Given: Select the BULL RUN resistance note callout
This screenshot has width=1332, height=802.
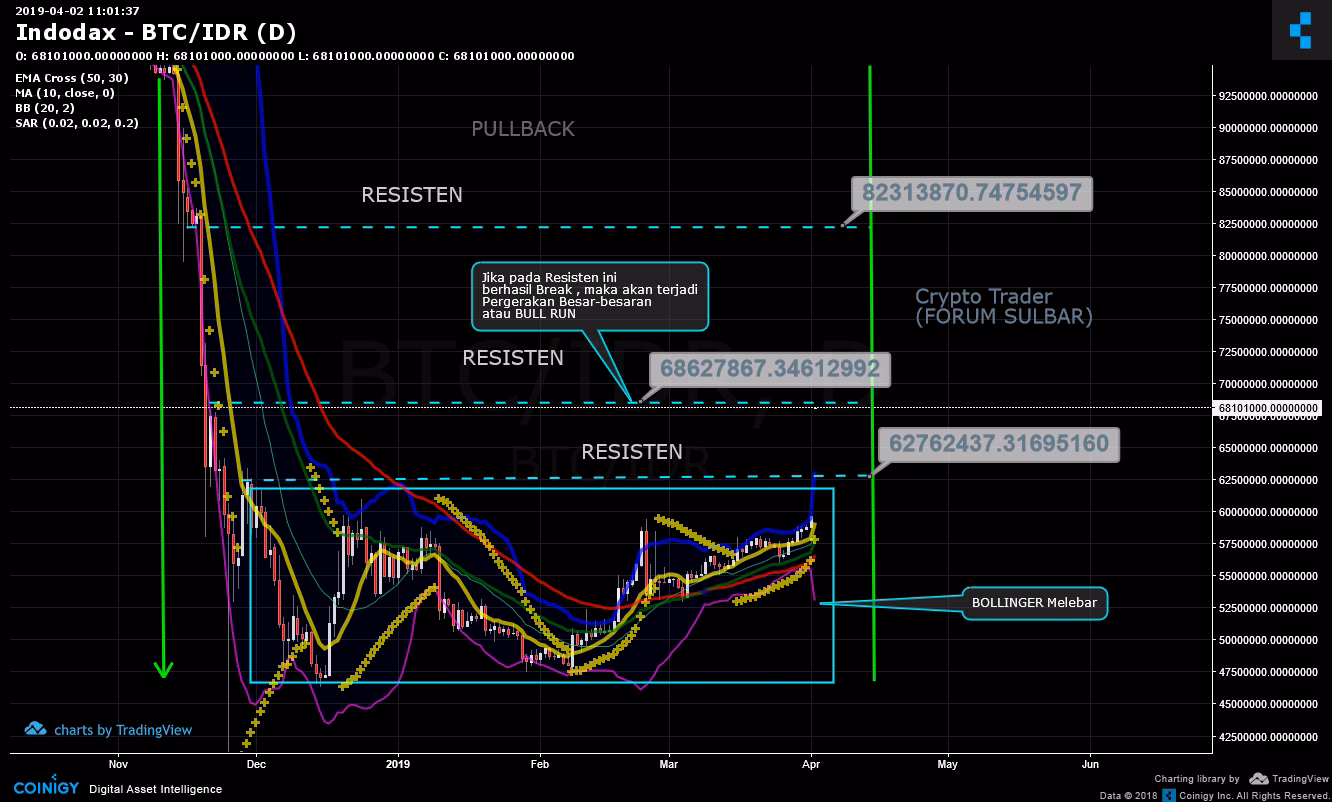Looking at the screenshot, I should pyautogui.click(x=590, y=295).
